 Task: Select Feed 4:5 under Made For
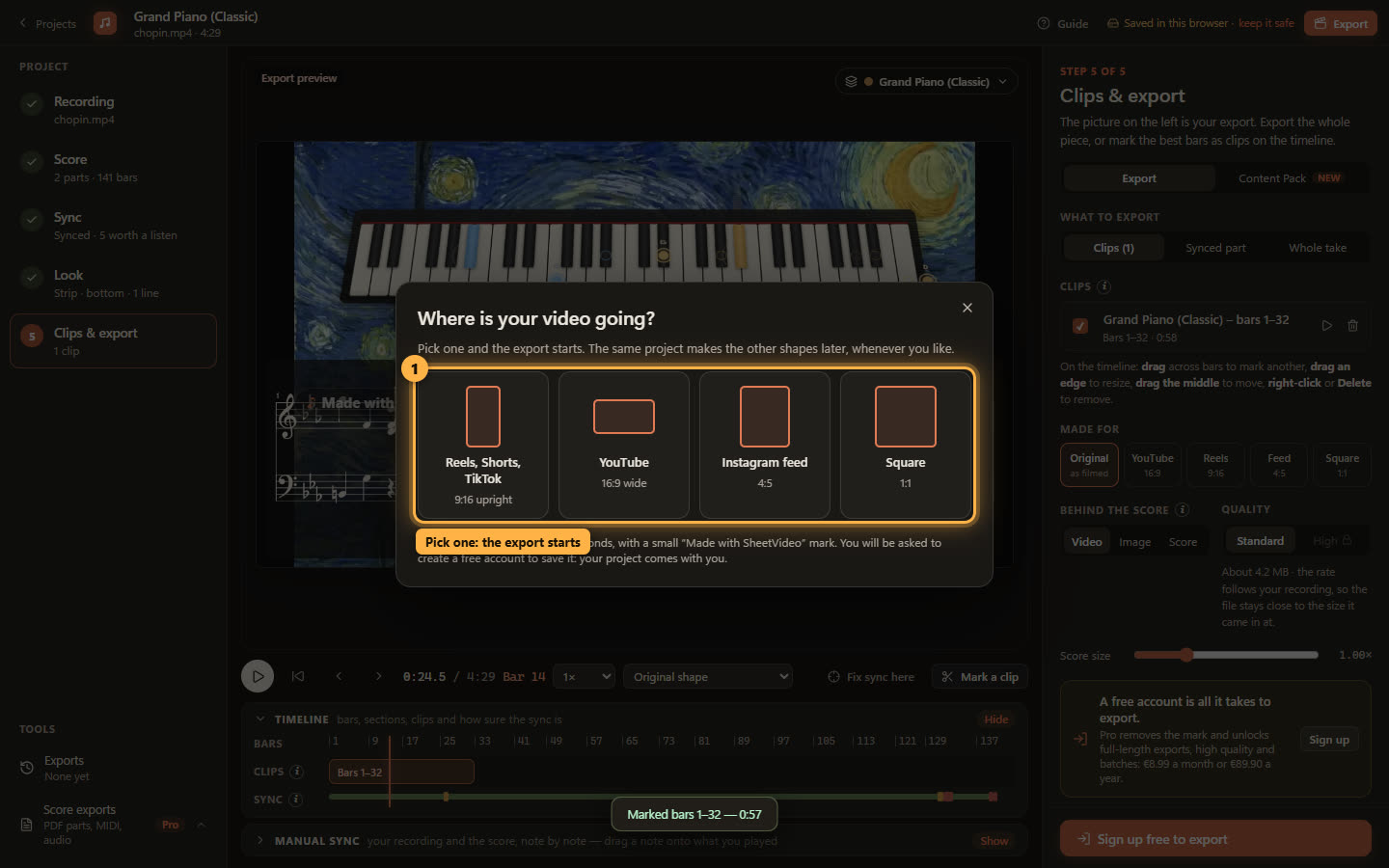point(1279,465)
